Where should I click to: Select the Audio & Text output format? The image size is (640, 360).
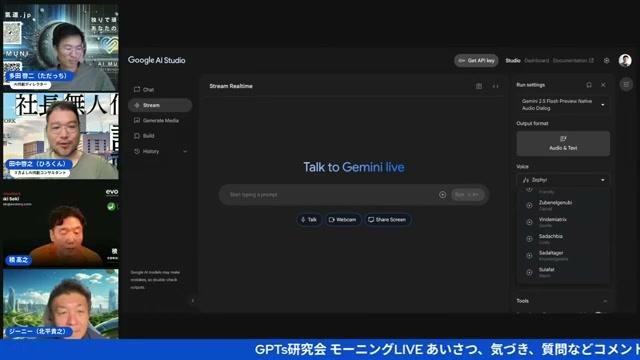coord(563,143)
